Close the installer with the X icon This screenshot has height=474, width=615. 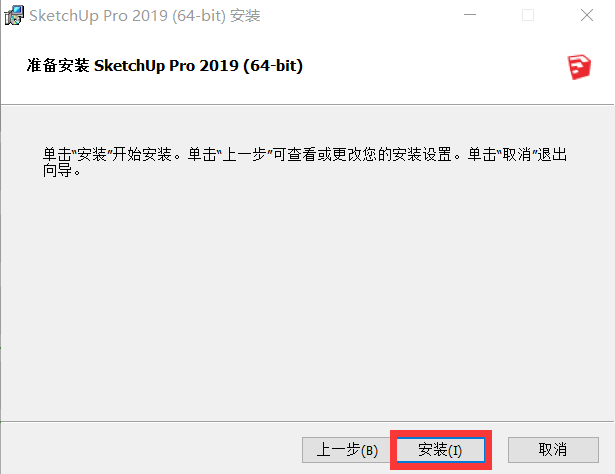pyautogui.click(x=587, y=15)
